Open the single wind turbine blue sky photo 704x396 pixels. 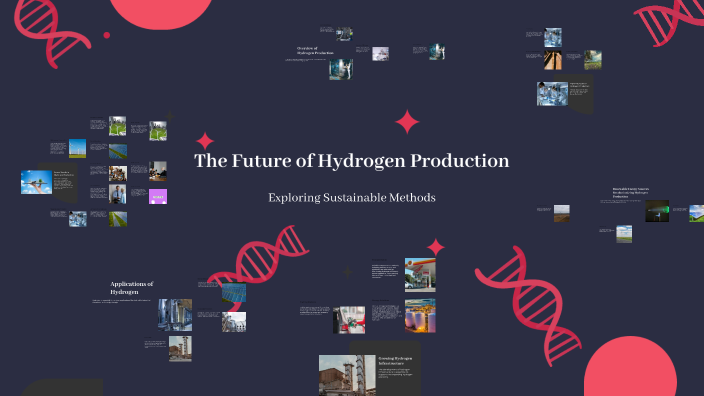click(x=77, y=149)
